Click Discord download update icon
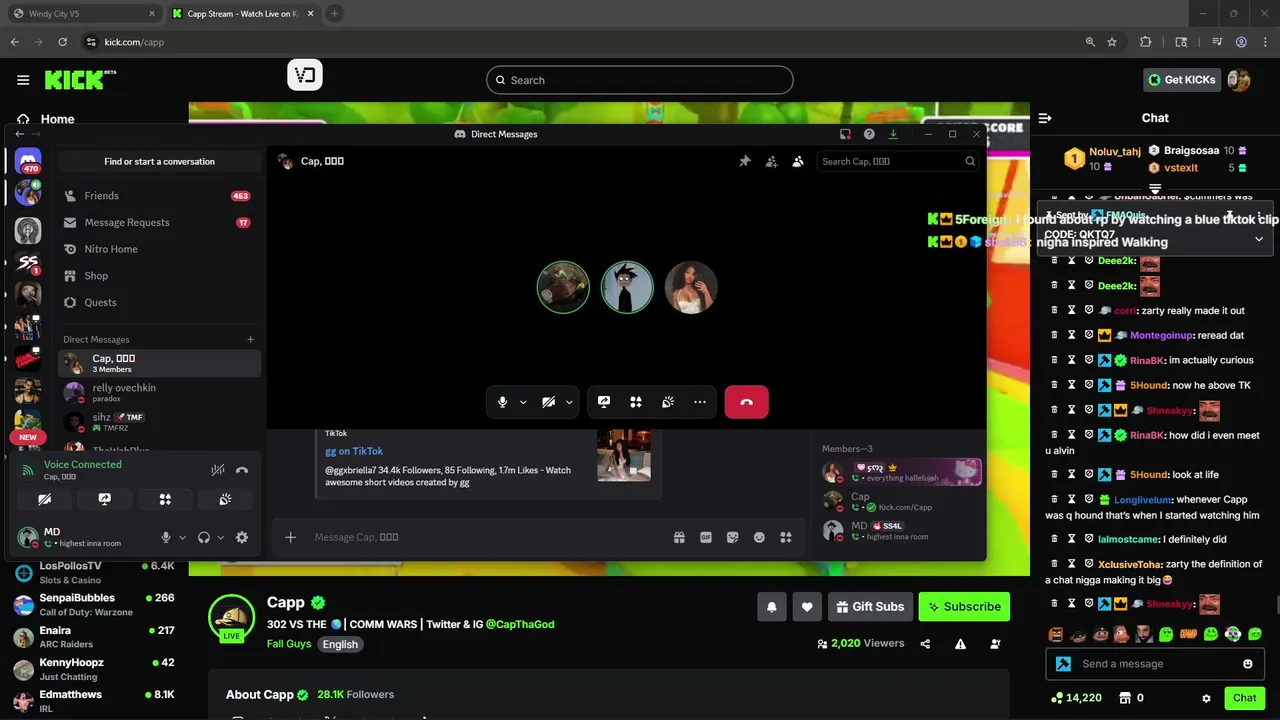Viewport: 1280px width, 720px height. (x=893, y=134)
